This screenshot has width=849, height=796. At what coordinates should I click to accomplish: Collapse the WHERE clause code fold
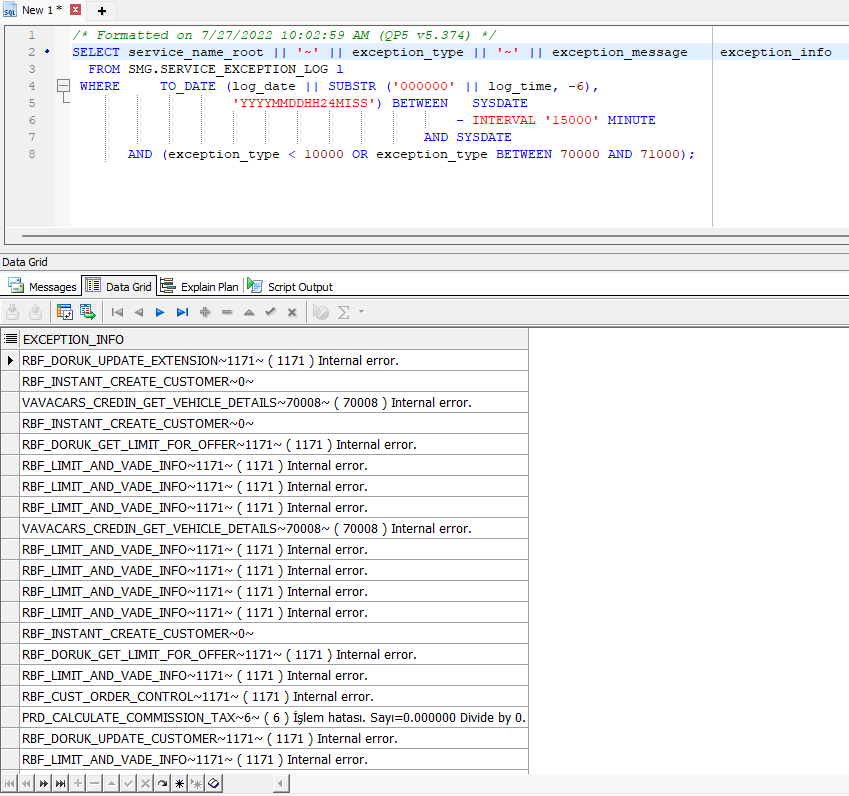tap(62, 86)
